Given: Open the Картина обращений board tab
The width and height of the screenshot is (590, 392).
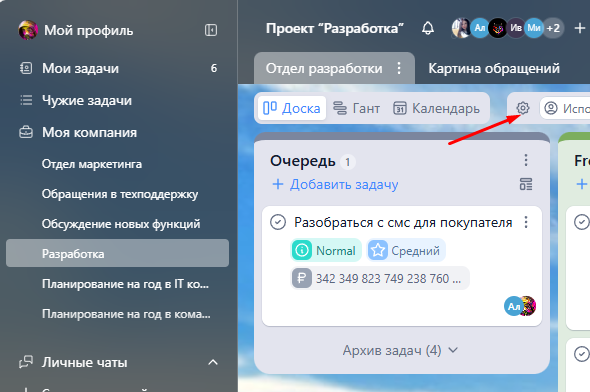Looking at the screenshot, I should (494, 68).
